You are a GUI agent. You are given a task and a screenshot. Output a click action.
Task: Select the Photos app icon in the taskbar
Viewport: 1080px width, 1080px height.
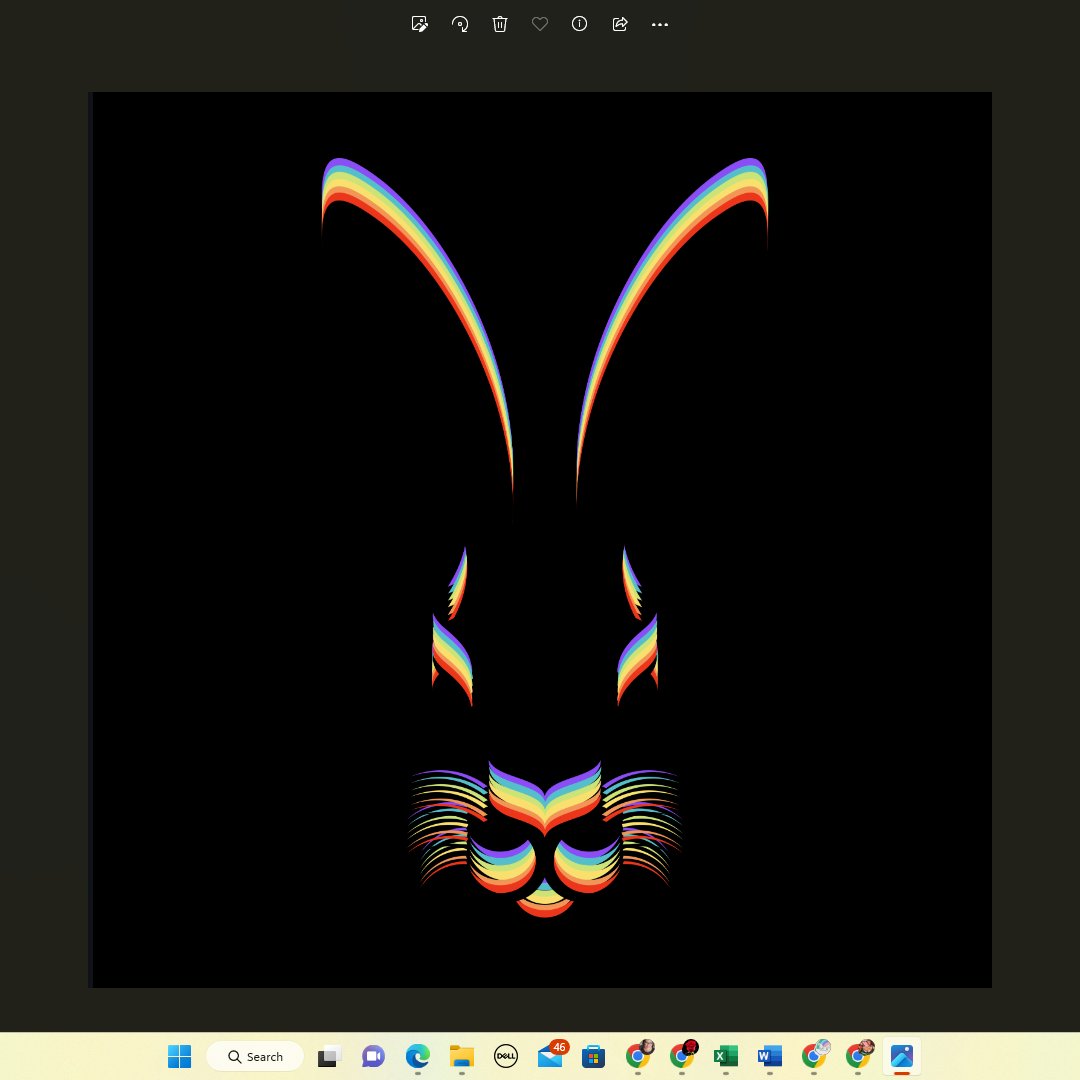click(902, 1056)
